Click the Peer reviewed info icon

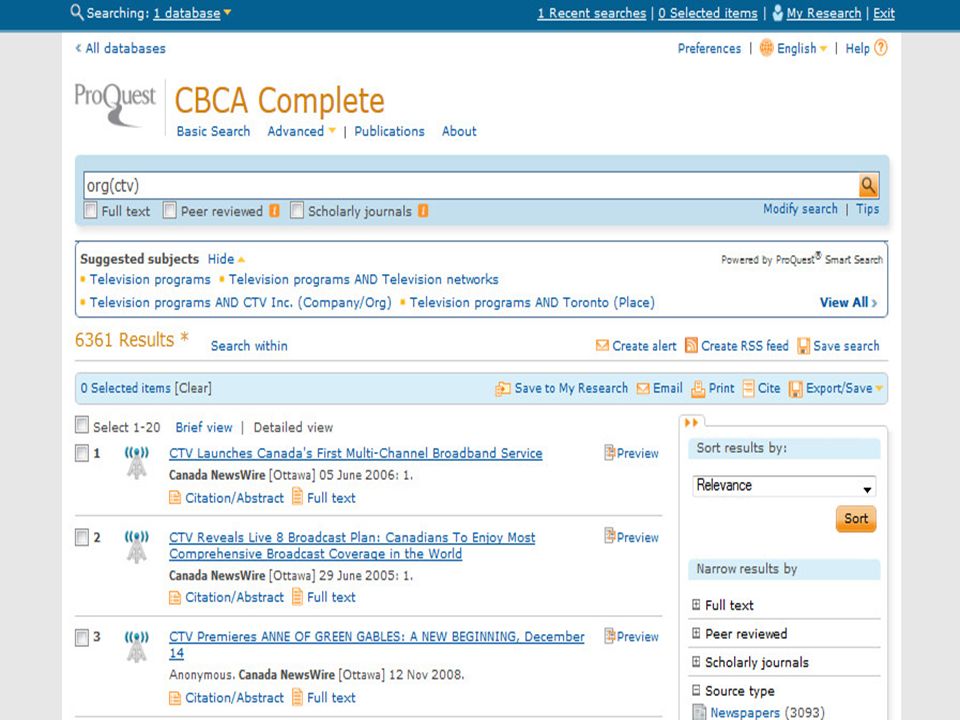pyautogui.click(x=275, y=211)
